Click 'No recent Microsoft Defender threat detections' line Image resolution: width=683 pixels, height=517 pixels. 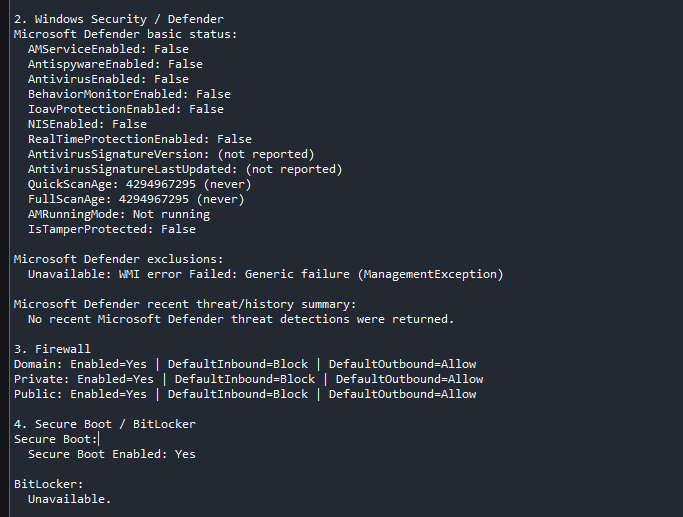241,319
